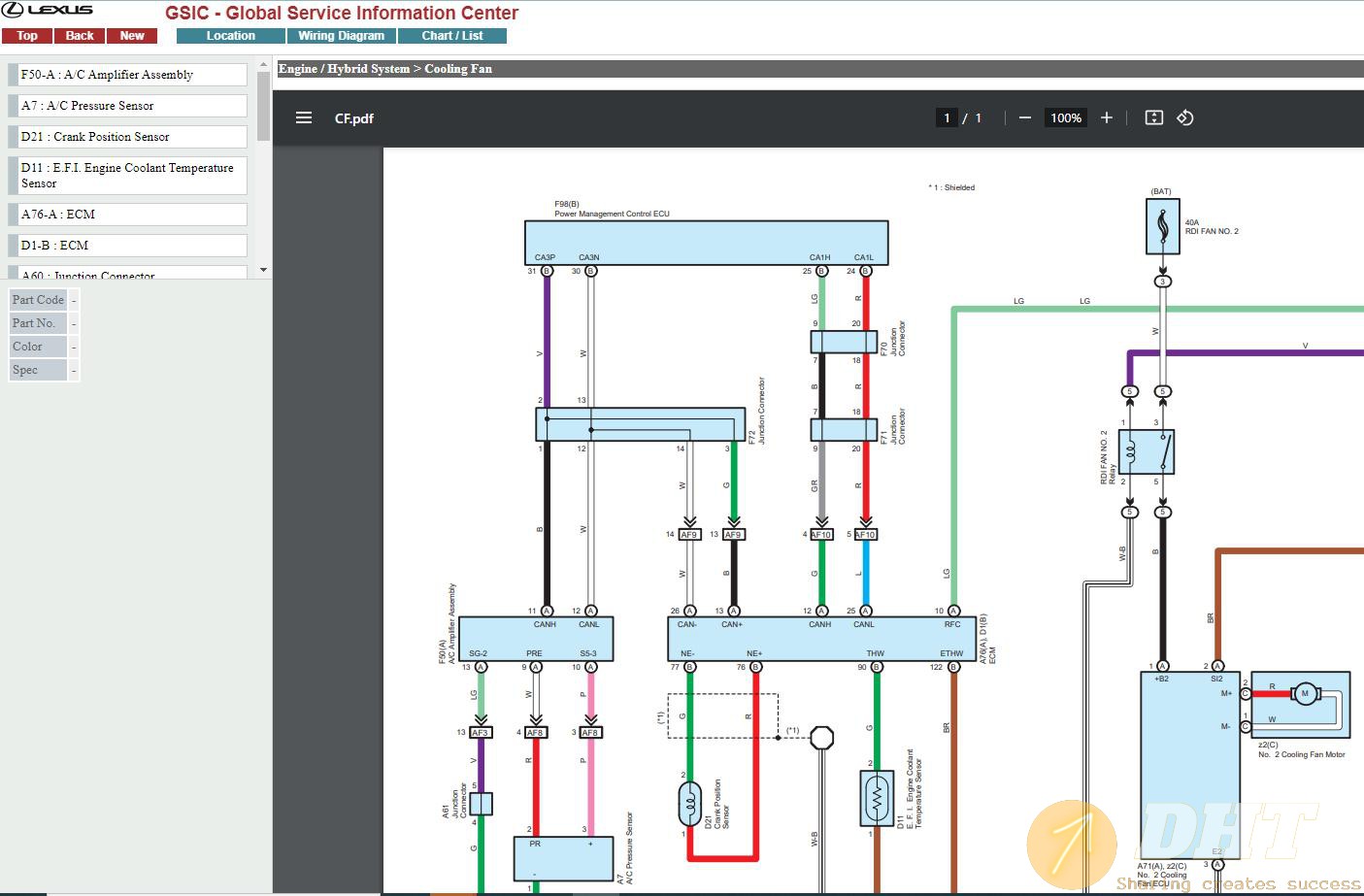
Task: Click the component list scrollbar thumb
Action: tap(264, 106)
